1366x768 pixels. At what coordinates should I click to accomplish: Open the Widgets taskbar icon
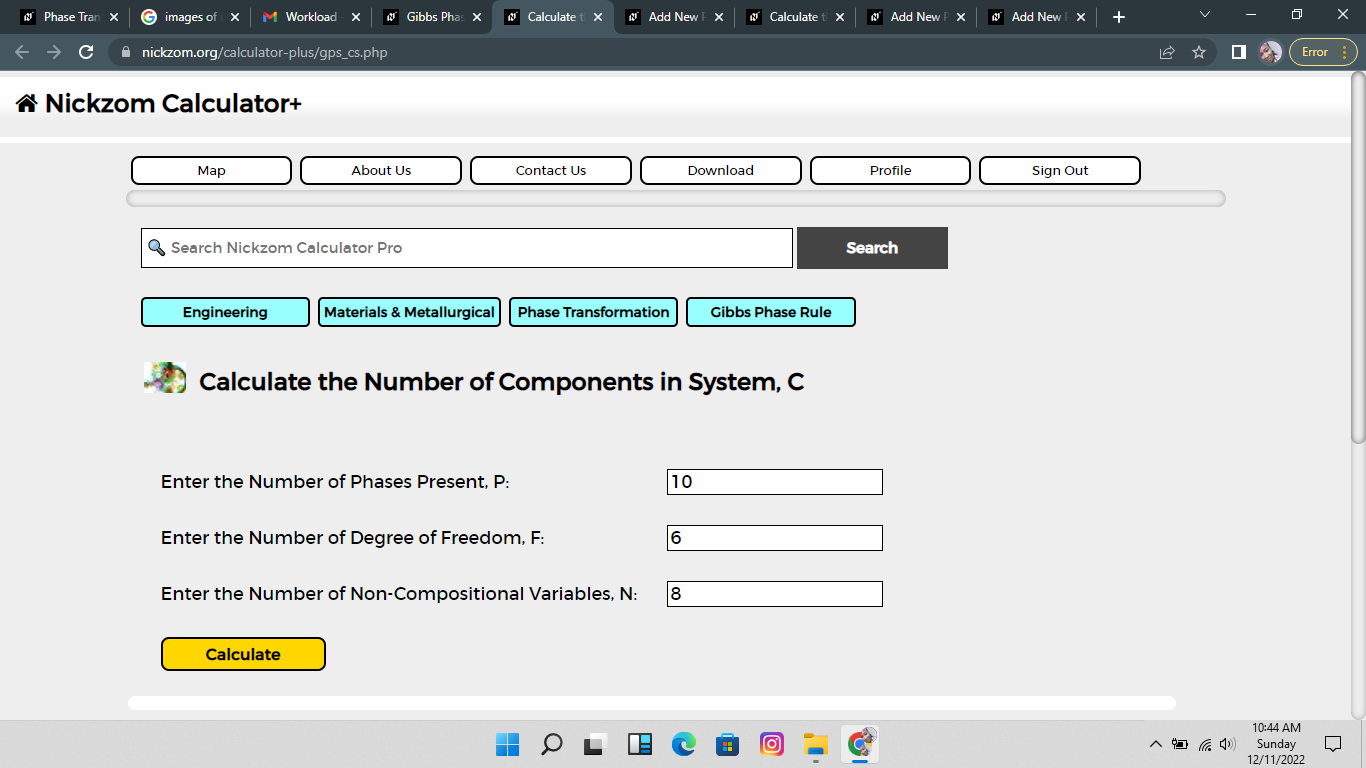click(640, 744)
